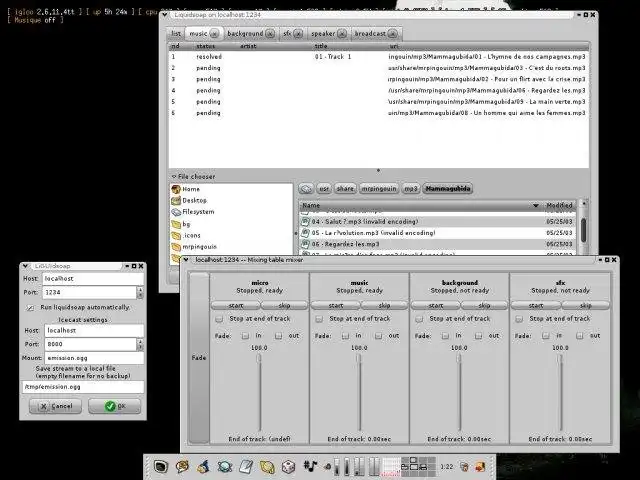This screenshot has width=640, height=480.
Task: Enable Stop at end of track for micro
Action: point(219,318)
